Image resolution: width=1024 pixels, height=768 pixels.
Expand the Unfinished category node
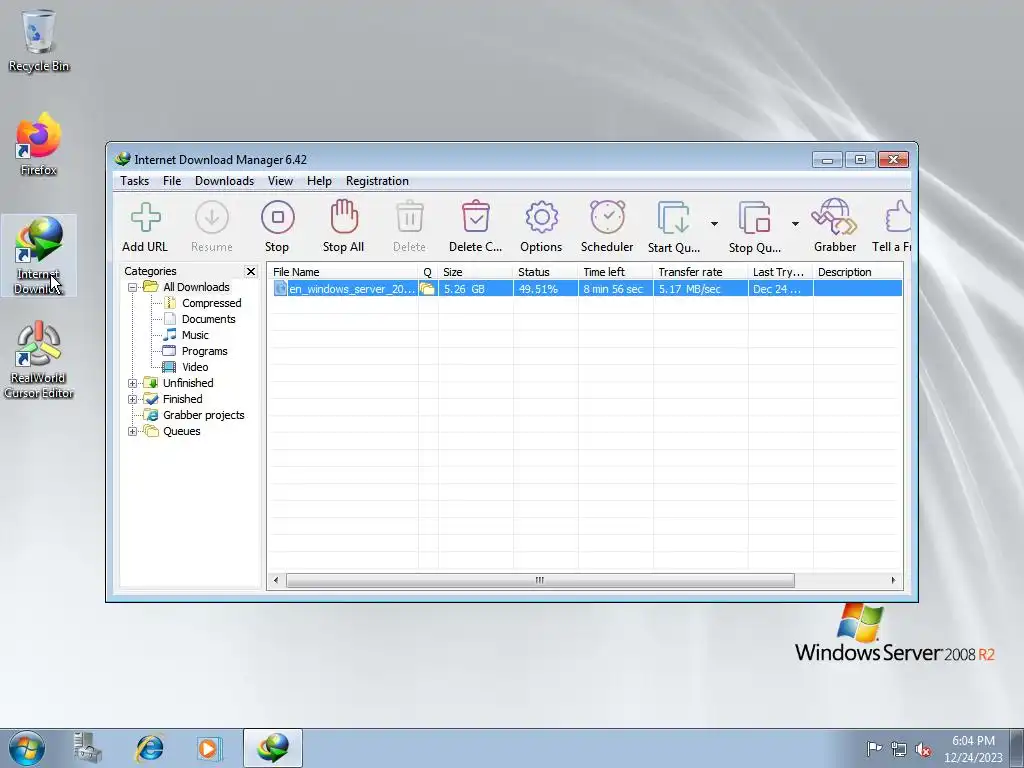pos(133,383)
